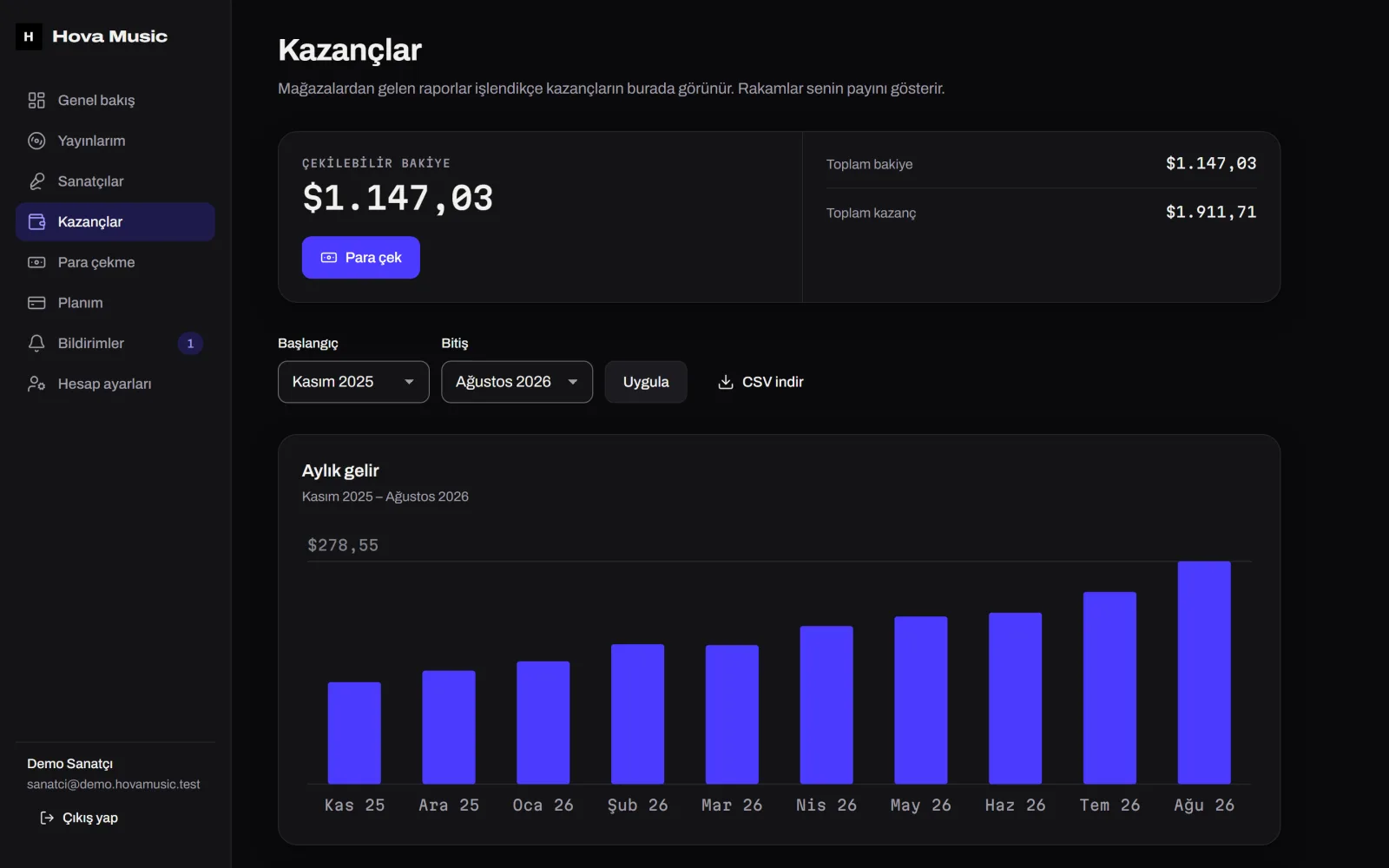Open Hesap ayarları
This screenshot has height=868, width=1389.
(x=115, y=384)
